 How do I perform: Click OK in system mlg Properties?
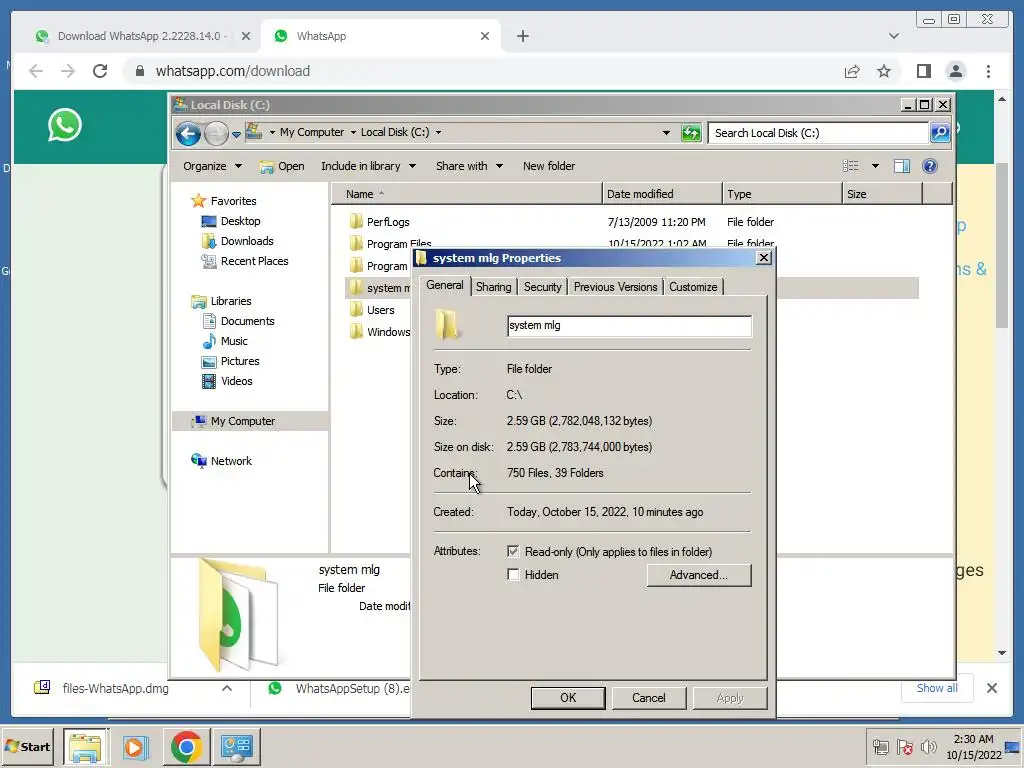click(x=568, y=698)
